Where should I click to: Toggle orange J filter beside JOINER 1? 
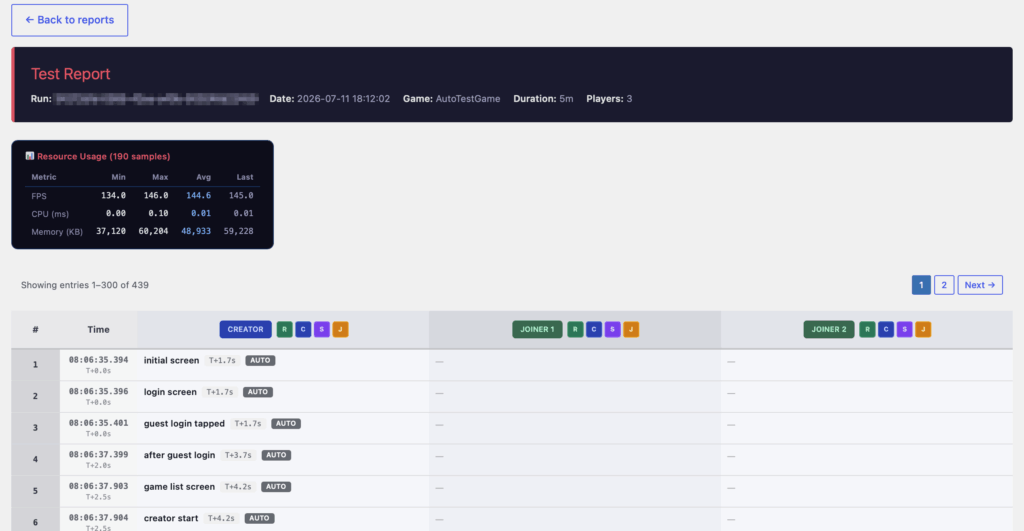[x=631, y=329]
